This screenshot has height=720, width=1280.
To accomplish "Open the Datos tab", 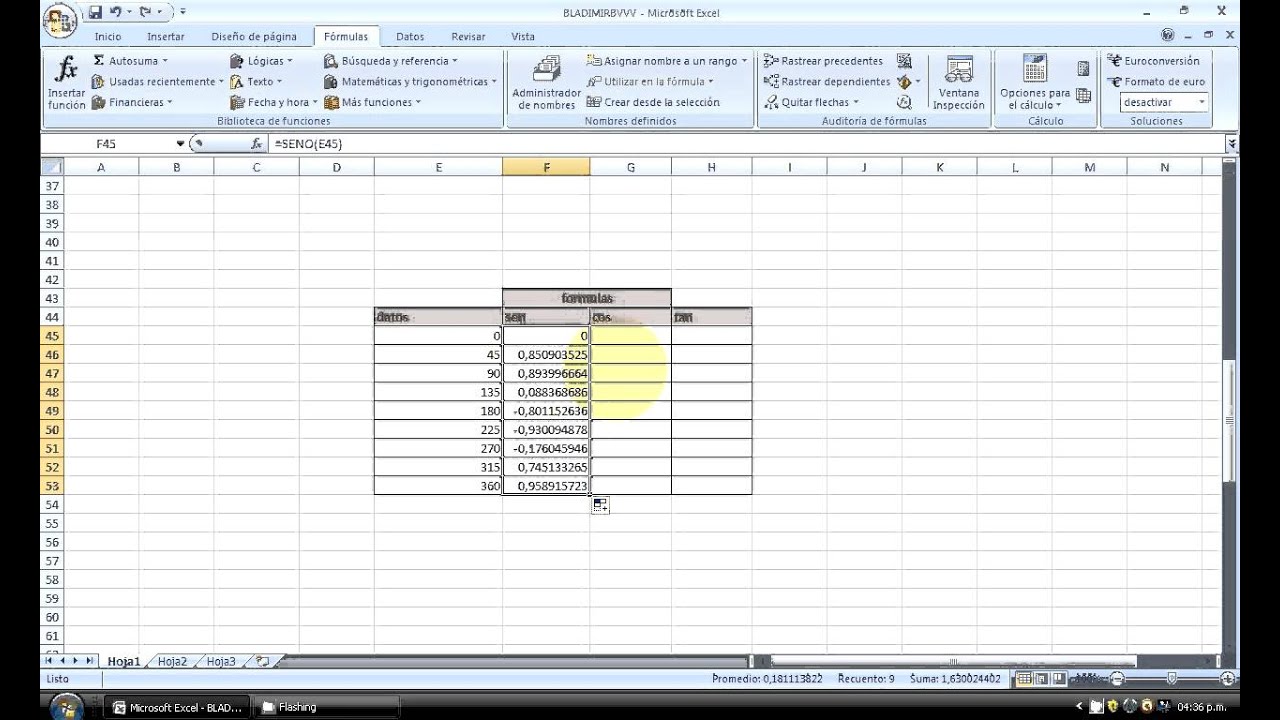I will [x=410, y=37].
